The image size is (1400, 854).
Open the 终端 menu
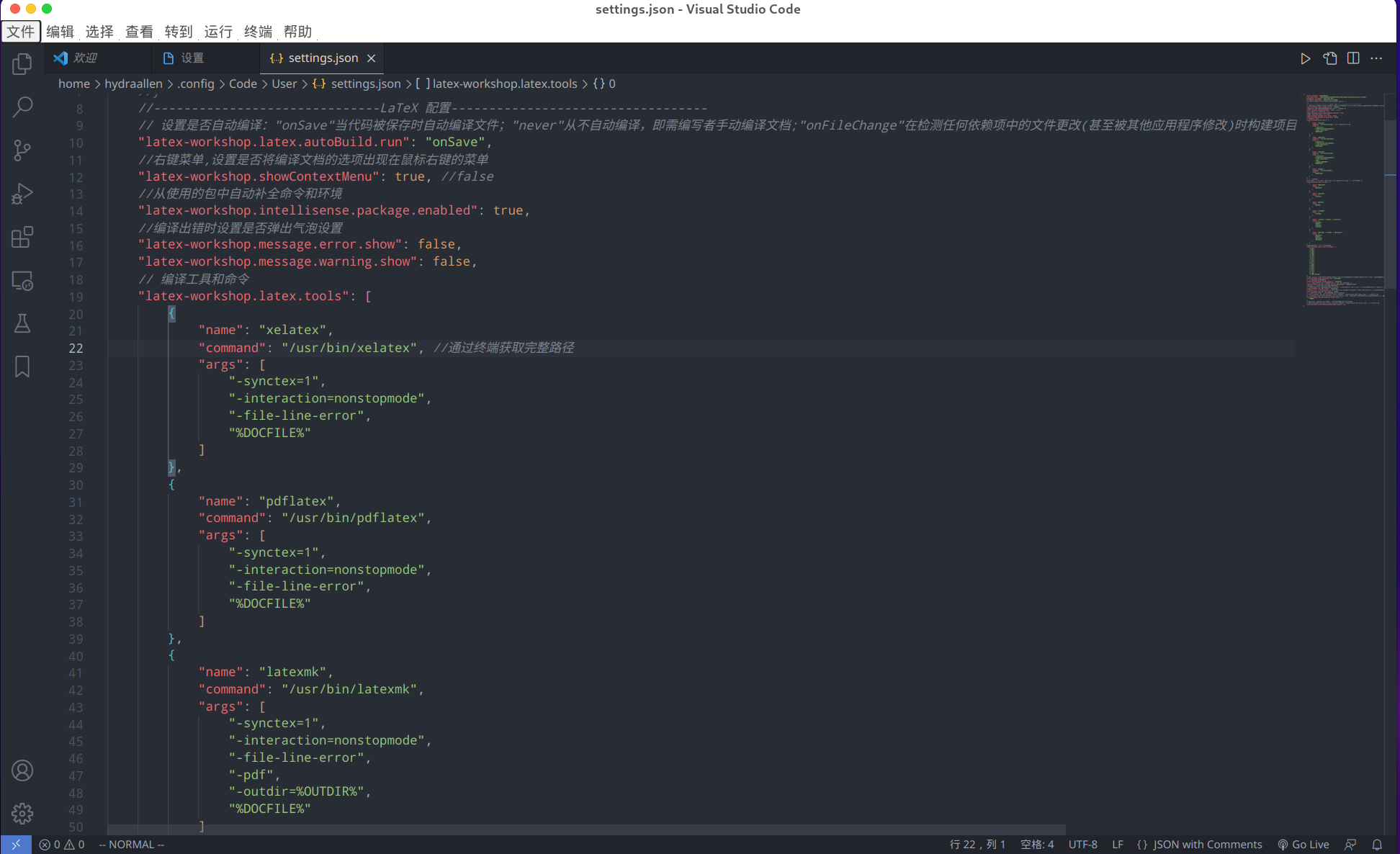(258, 32)
